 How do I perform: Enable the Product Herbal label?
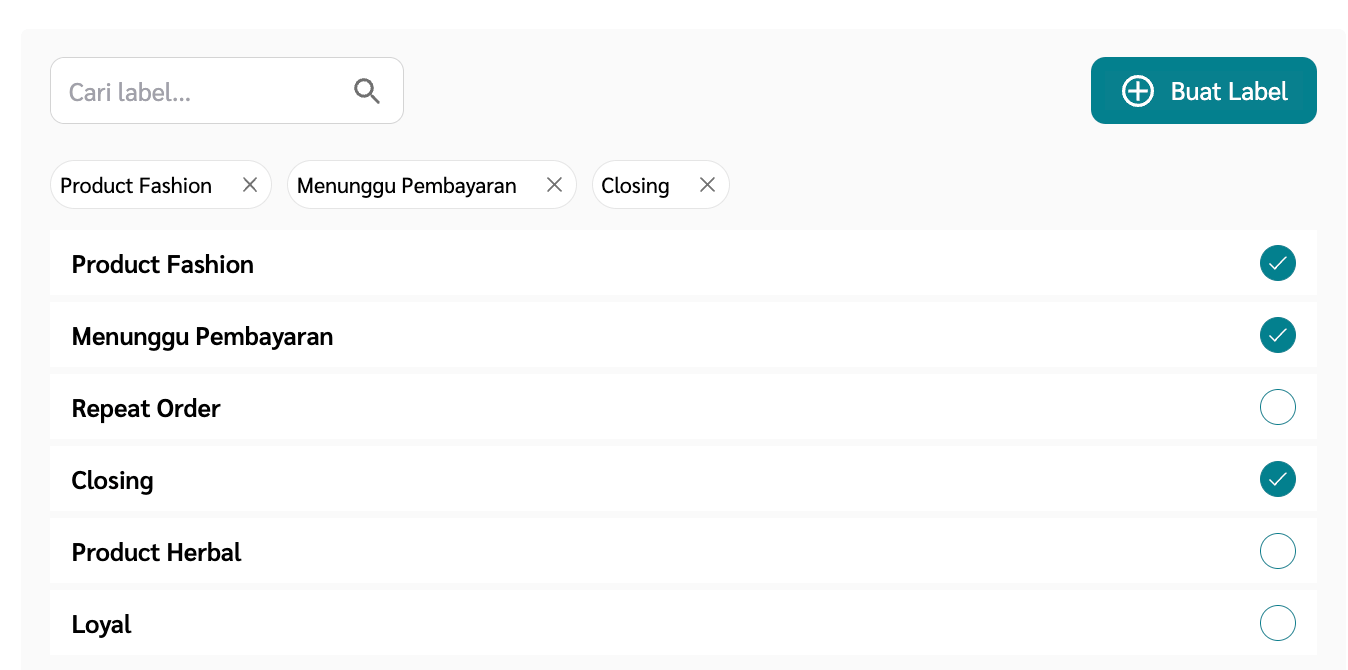[x=1278, y=551]
